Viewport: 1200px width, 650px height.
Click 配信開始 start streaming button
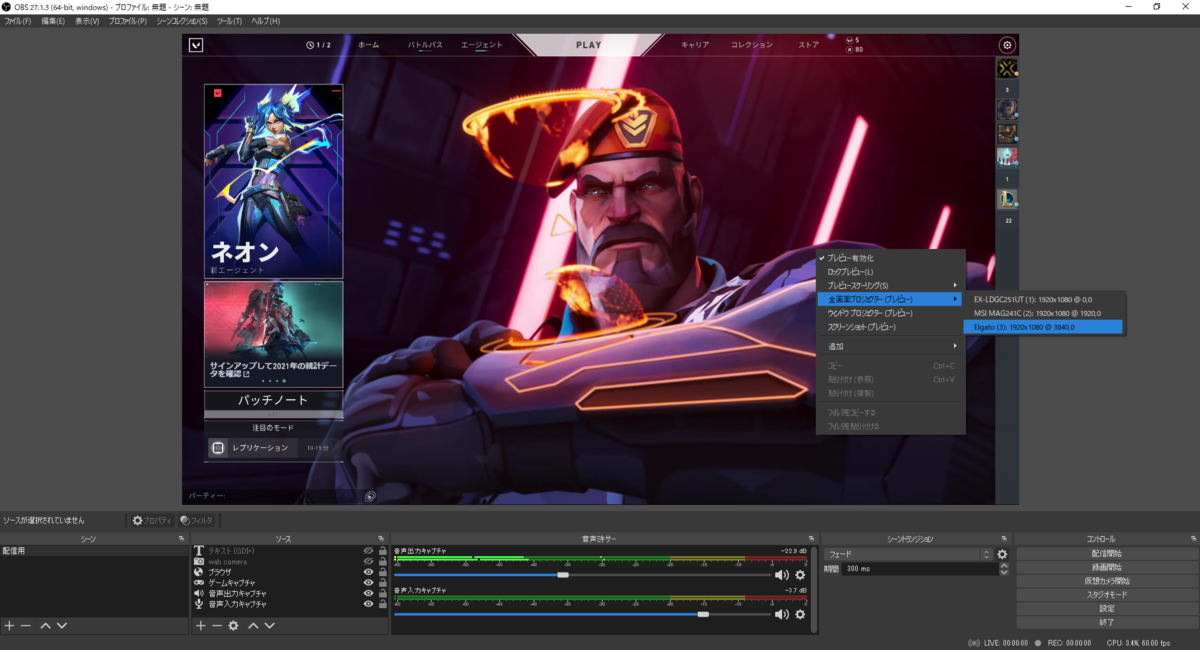point(1106,553)
